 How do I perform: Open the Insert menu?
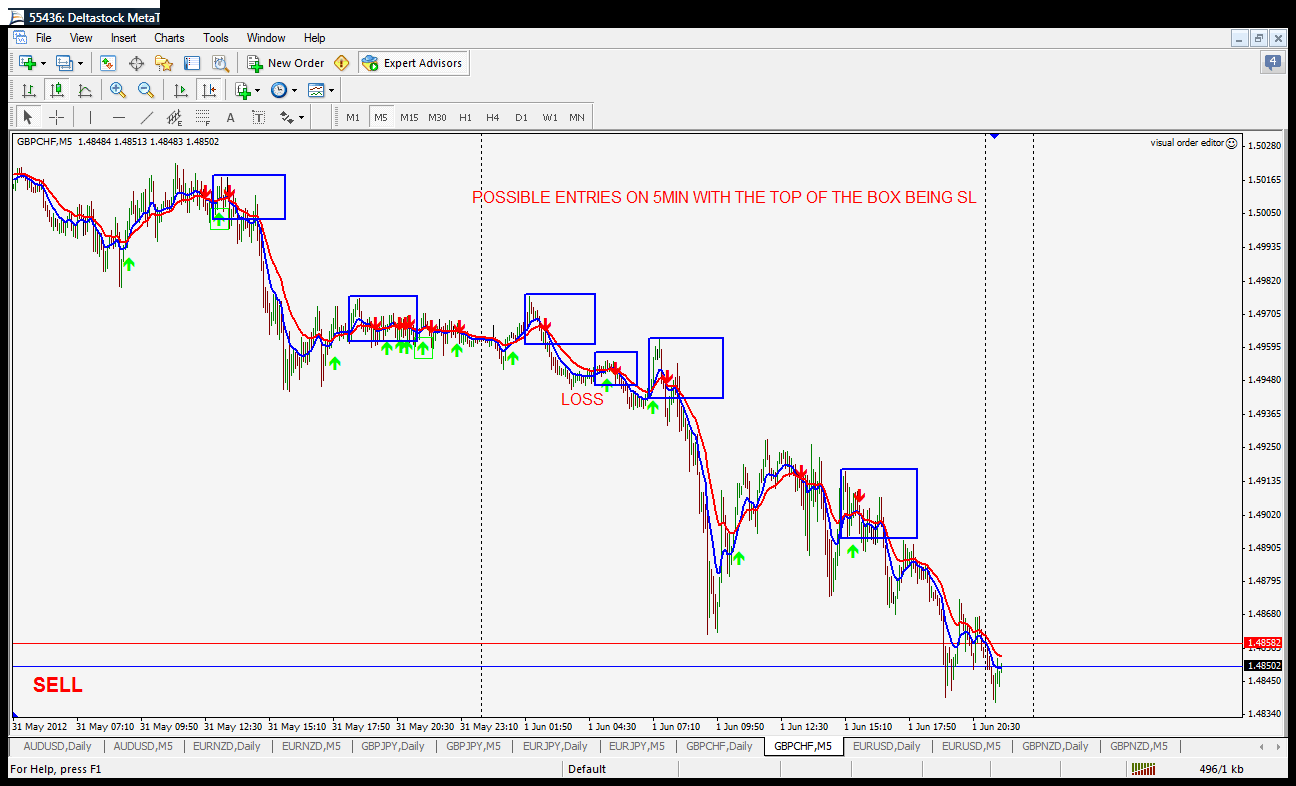point(124,38)
